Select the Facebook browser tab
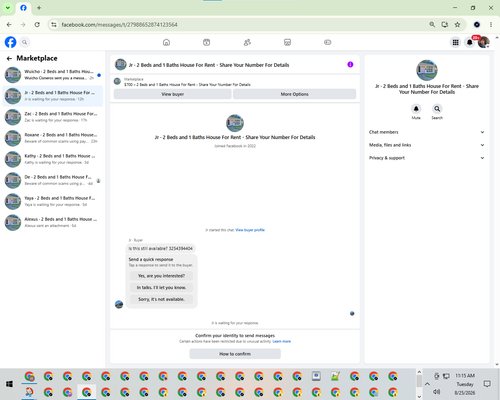 [x=23, y=8]
